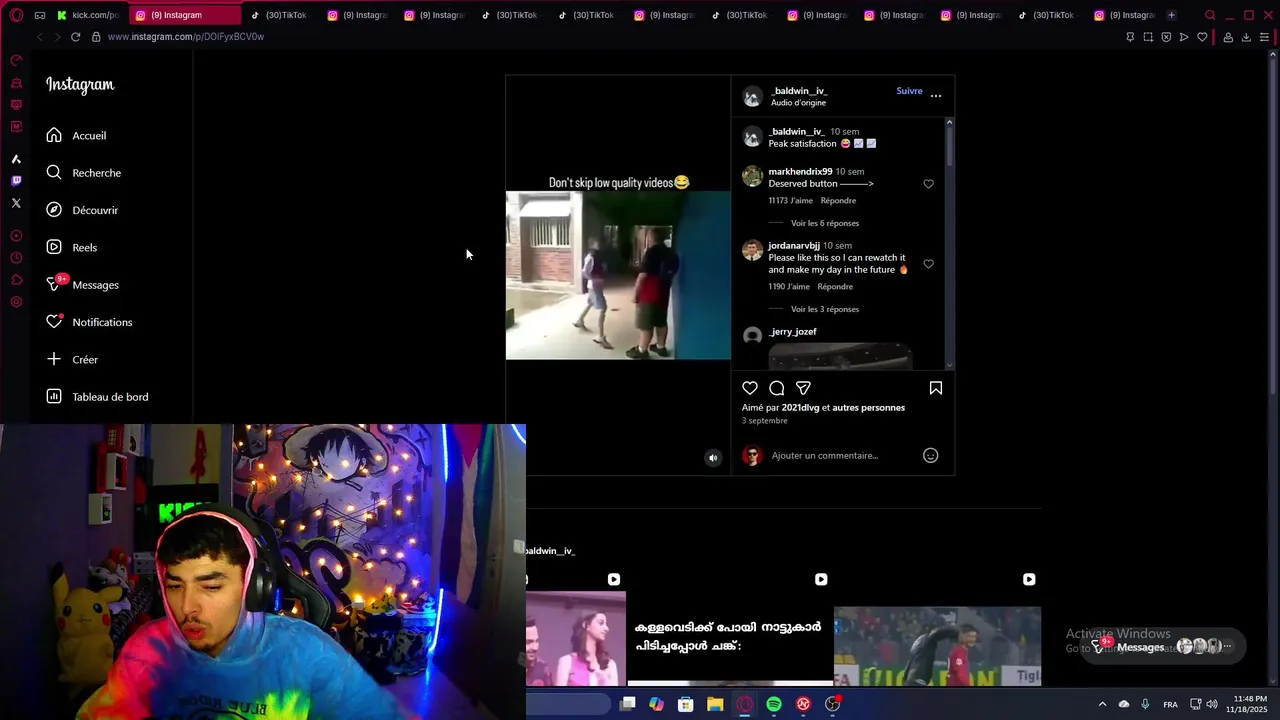Screen dimensions: 1280x720
Task: Use the comments panel scrollbar
Action: coord(949,145)
